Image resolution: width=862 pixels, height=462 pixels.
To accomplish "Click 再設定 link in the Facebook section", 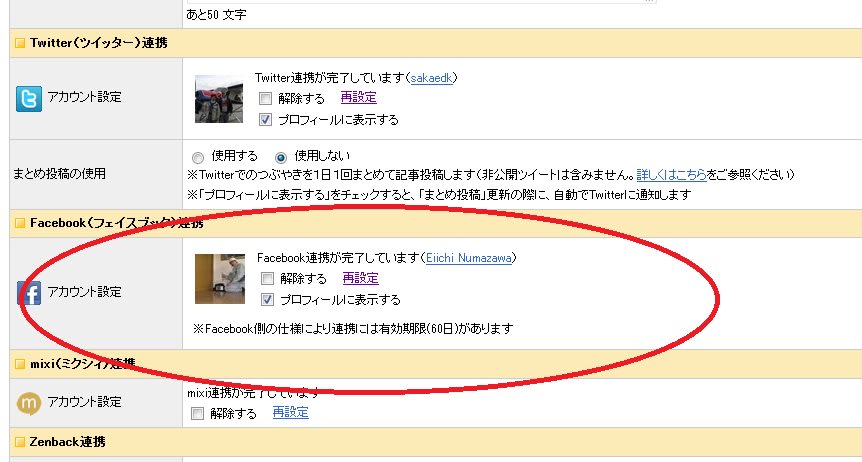I will (361, 278).
